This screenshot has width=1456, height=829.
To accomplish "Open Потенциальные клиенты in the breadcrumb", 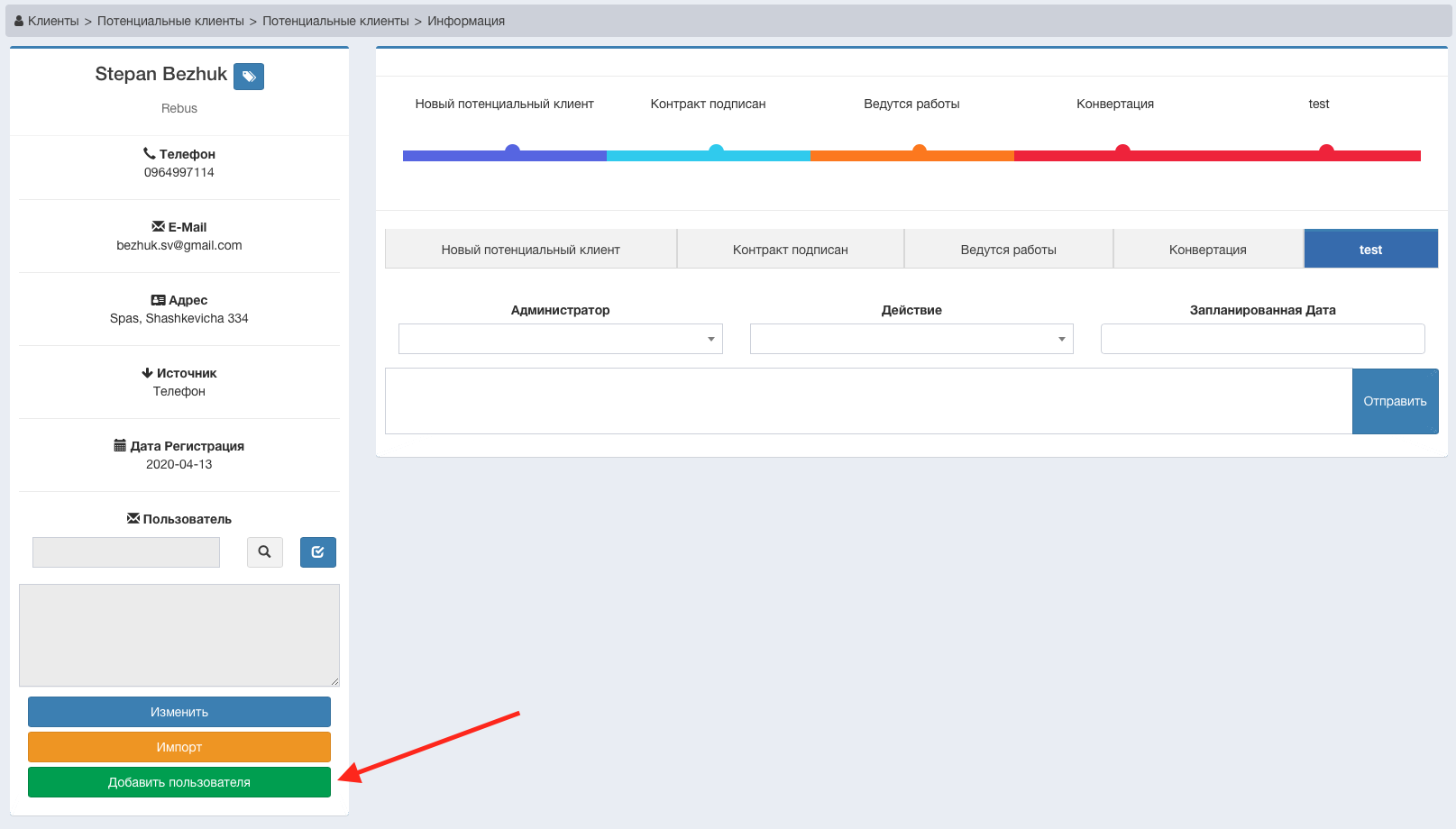I will (x=170, y=21).
